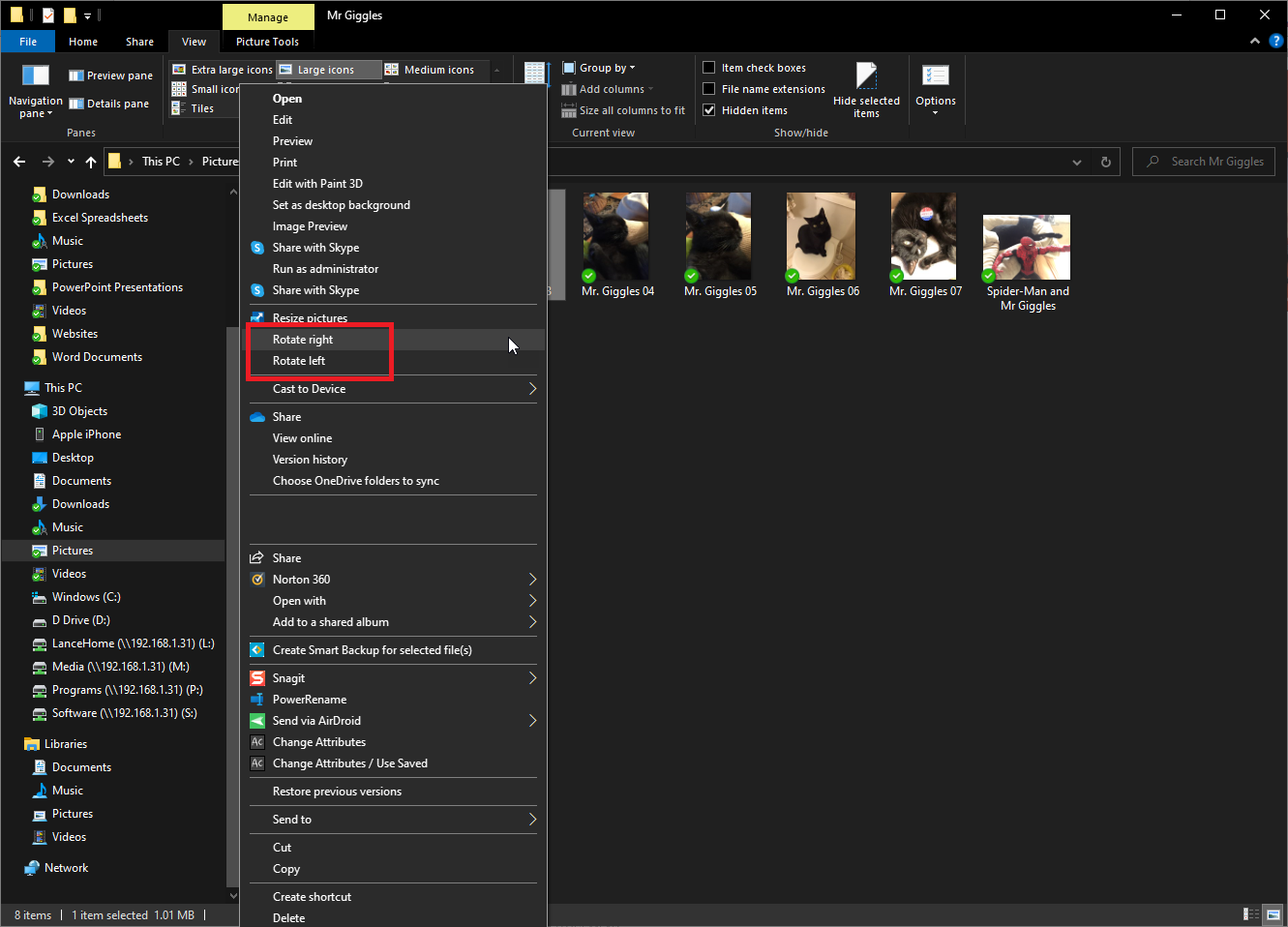Switch layout to Tiles

click(x=194, y=108)
